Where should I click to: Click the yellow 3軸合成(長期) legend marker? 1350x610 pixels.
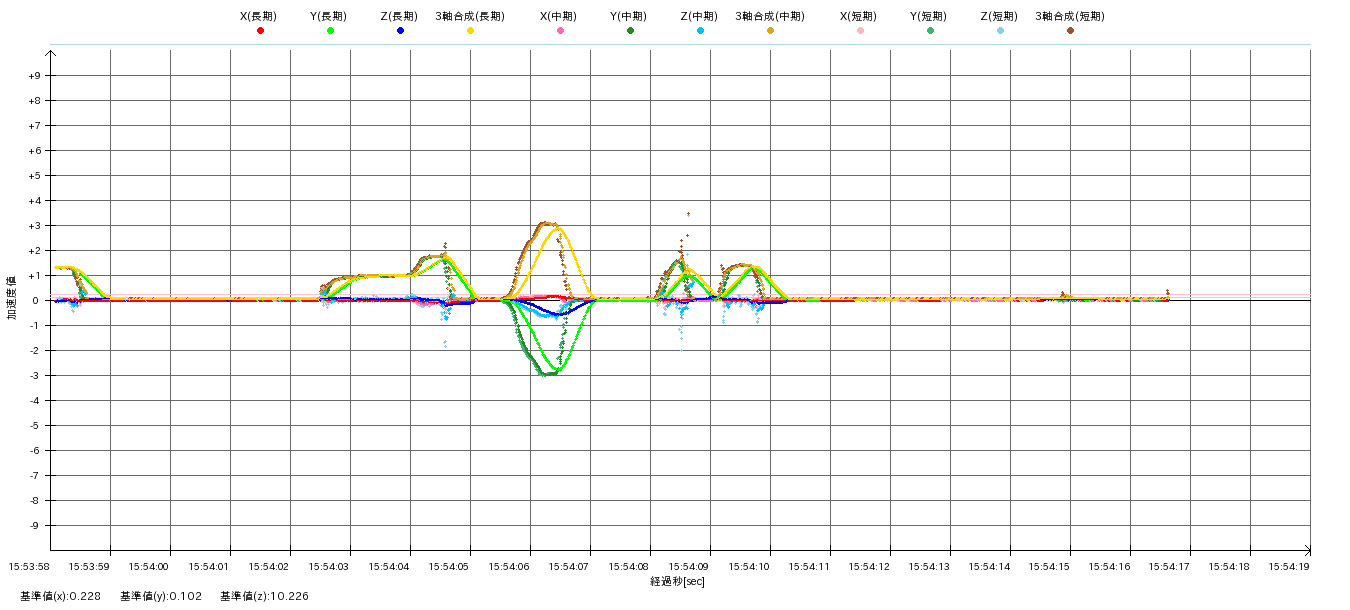(x=470, y=31)
